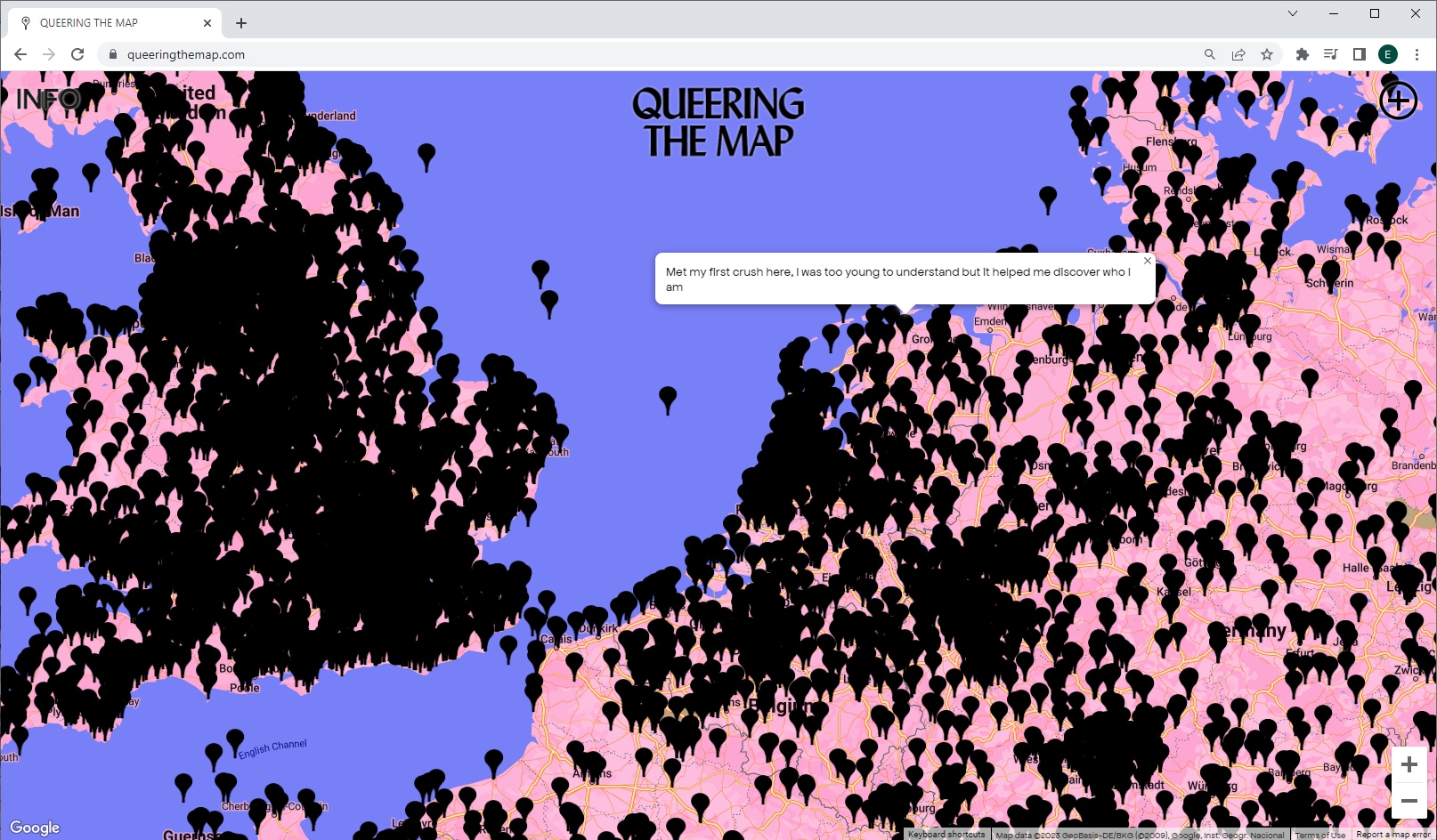1437x840 pixels.
Task: Reload the current page
Action: click(77, 54)
